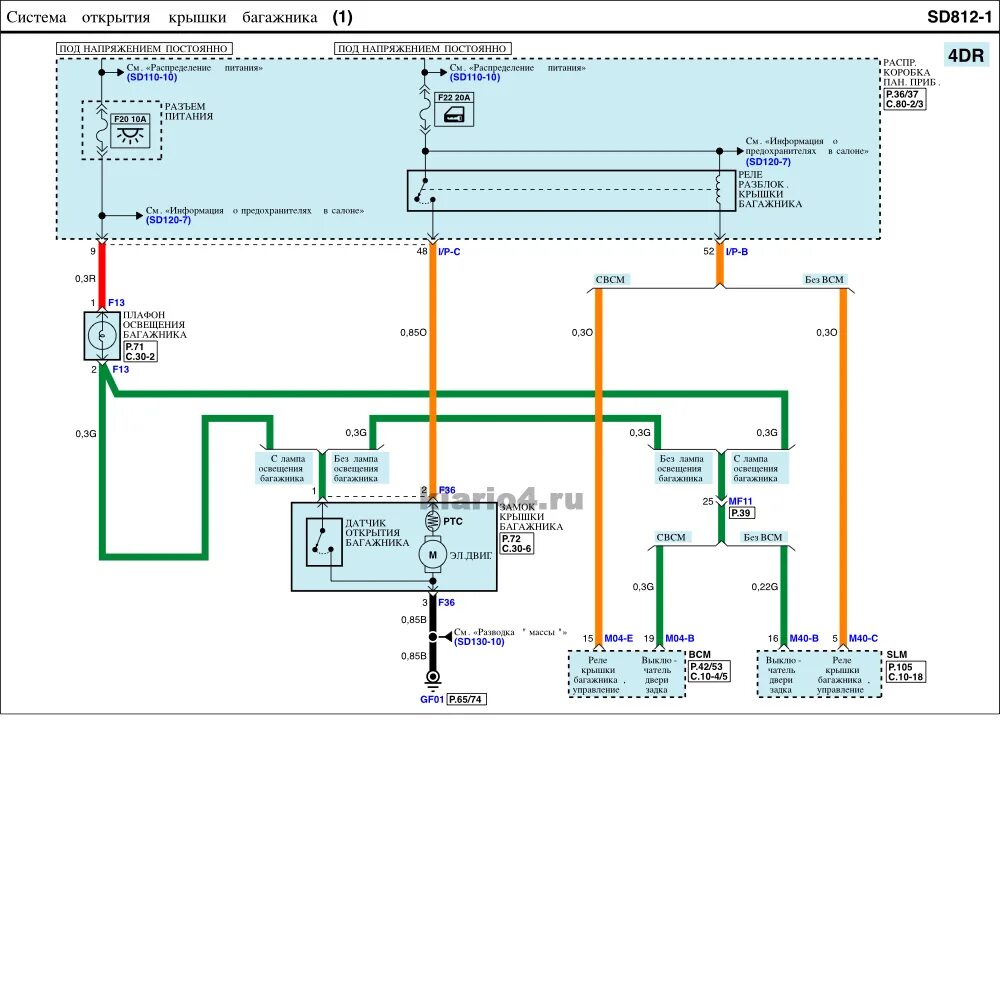
Task: Select the M40-B connector label
Action: click(804, 638)
